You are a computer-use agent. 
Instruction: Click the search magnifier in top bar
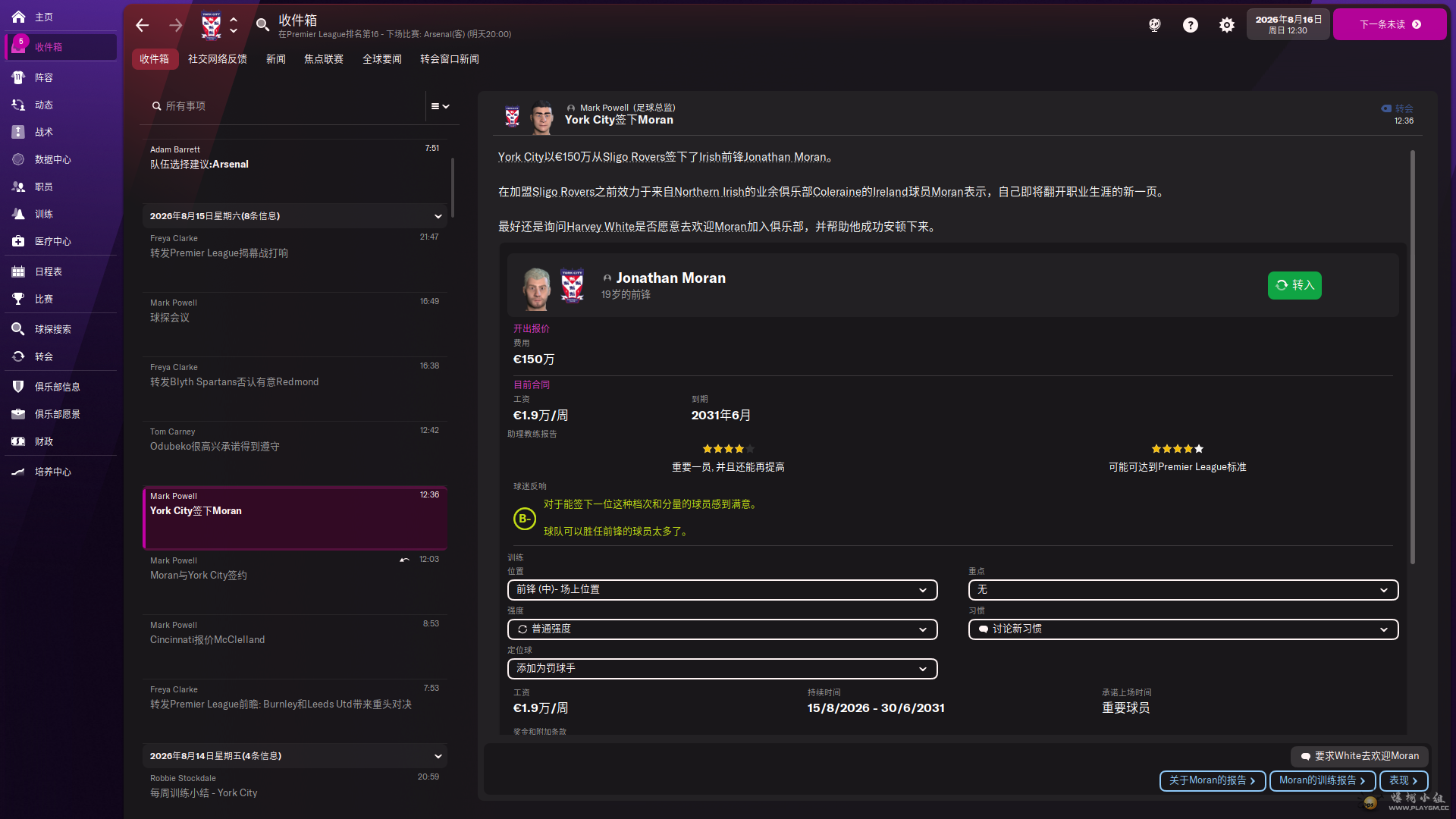pyautogui.click(x=262, y=25)
